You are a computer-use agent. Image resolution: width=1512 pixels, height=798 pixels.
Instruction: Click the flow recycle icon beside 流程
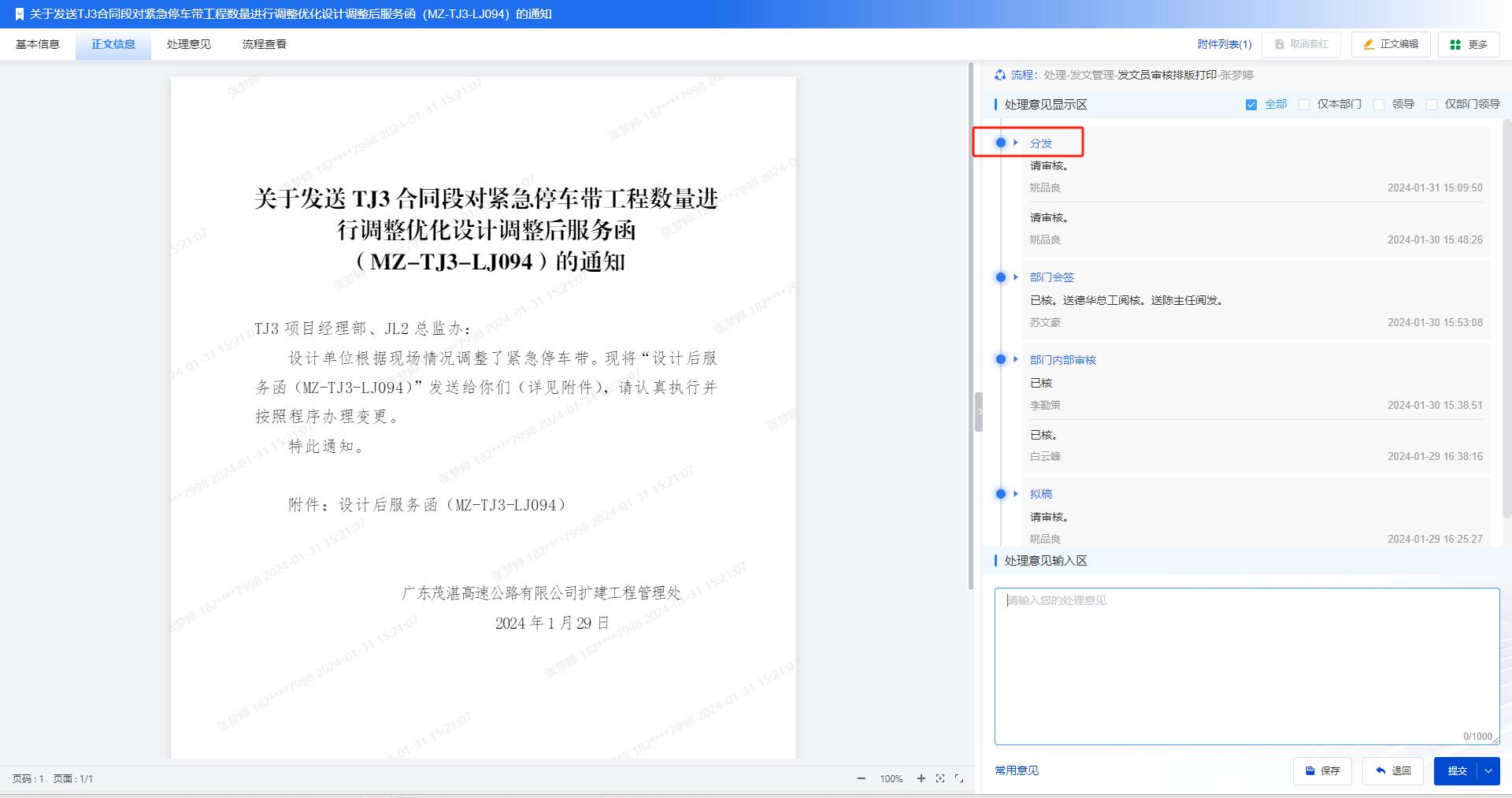tap(1000, 75)
